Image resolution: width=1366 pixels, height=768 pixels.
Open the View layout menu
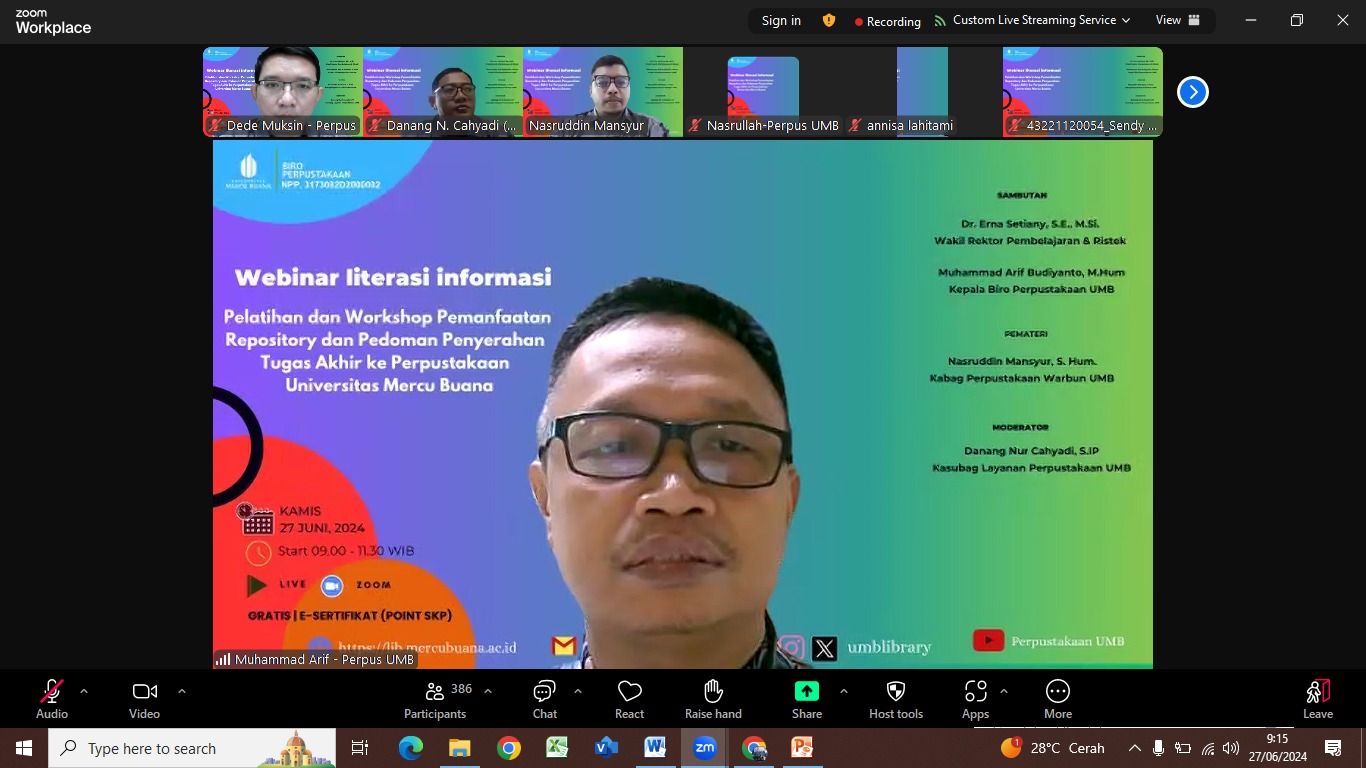pyautogui.click(x=1177, y=20)
